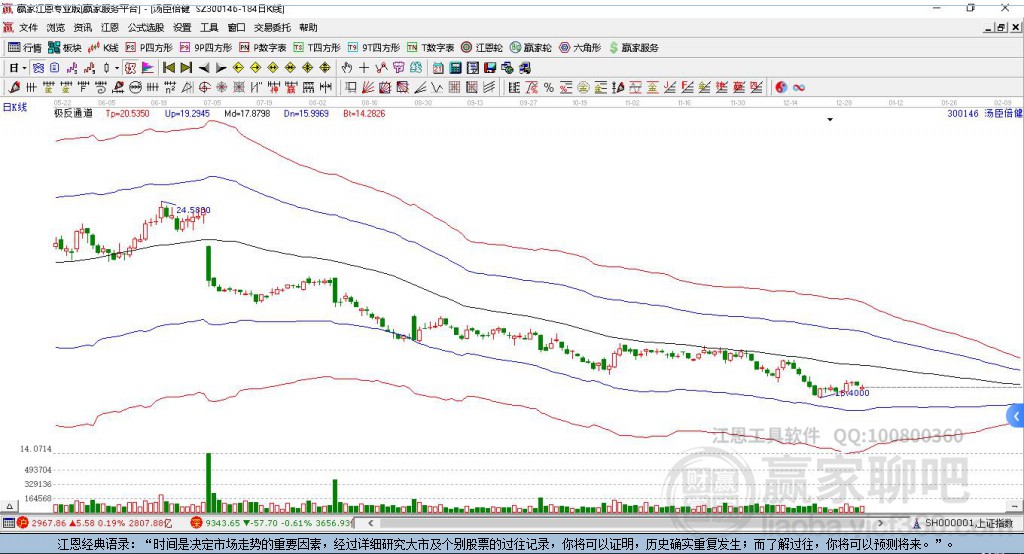This screenshot has width=1024, height=554.
Task: Click the spiral tool icon
Action: pos(101,88)
